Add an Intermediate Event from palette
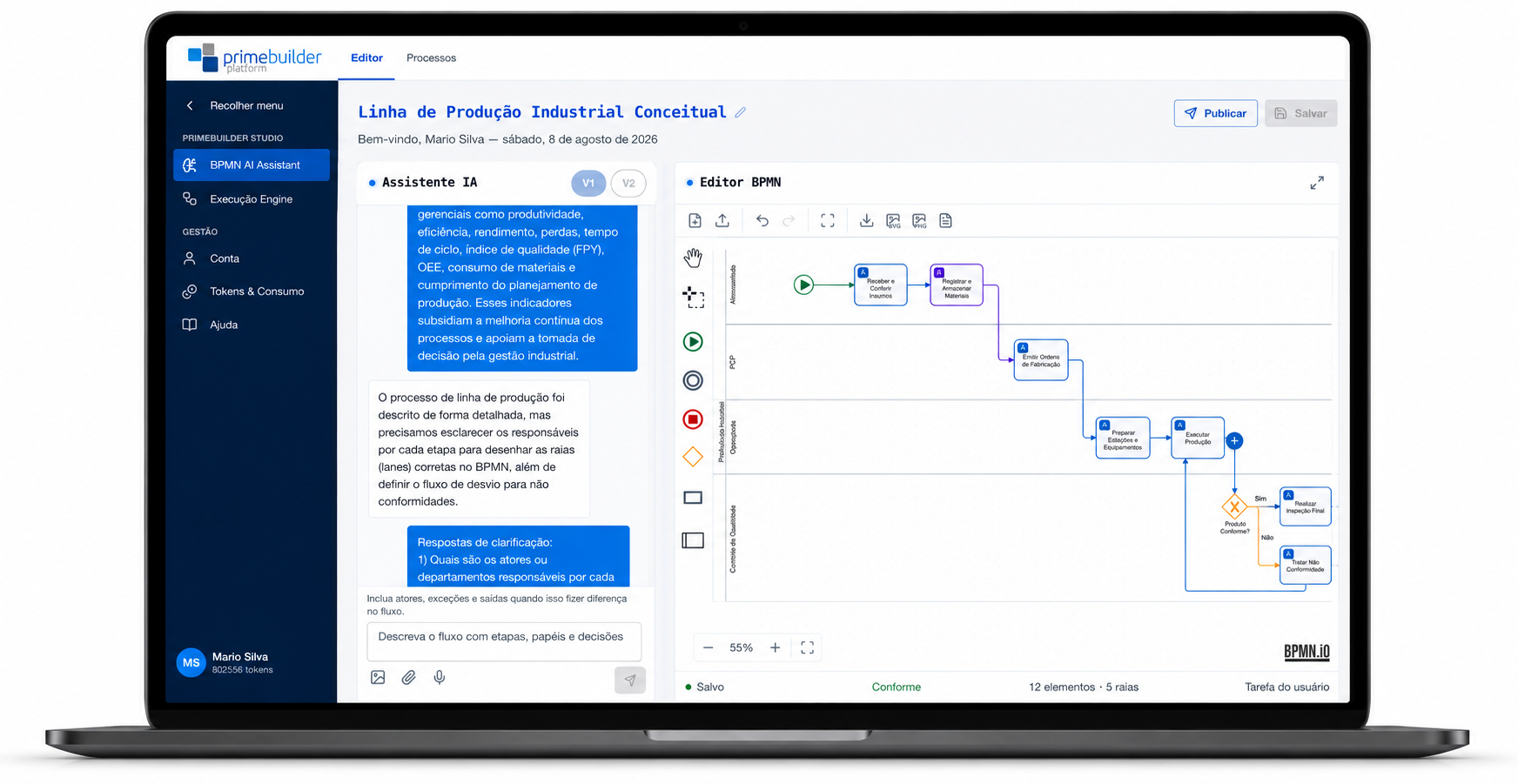Screen dimensions: 1518x784 click(693, 380)
